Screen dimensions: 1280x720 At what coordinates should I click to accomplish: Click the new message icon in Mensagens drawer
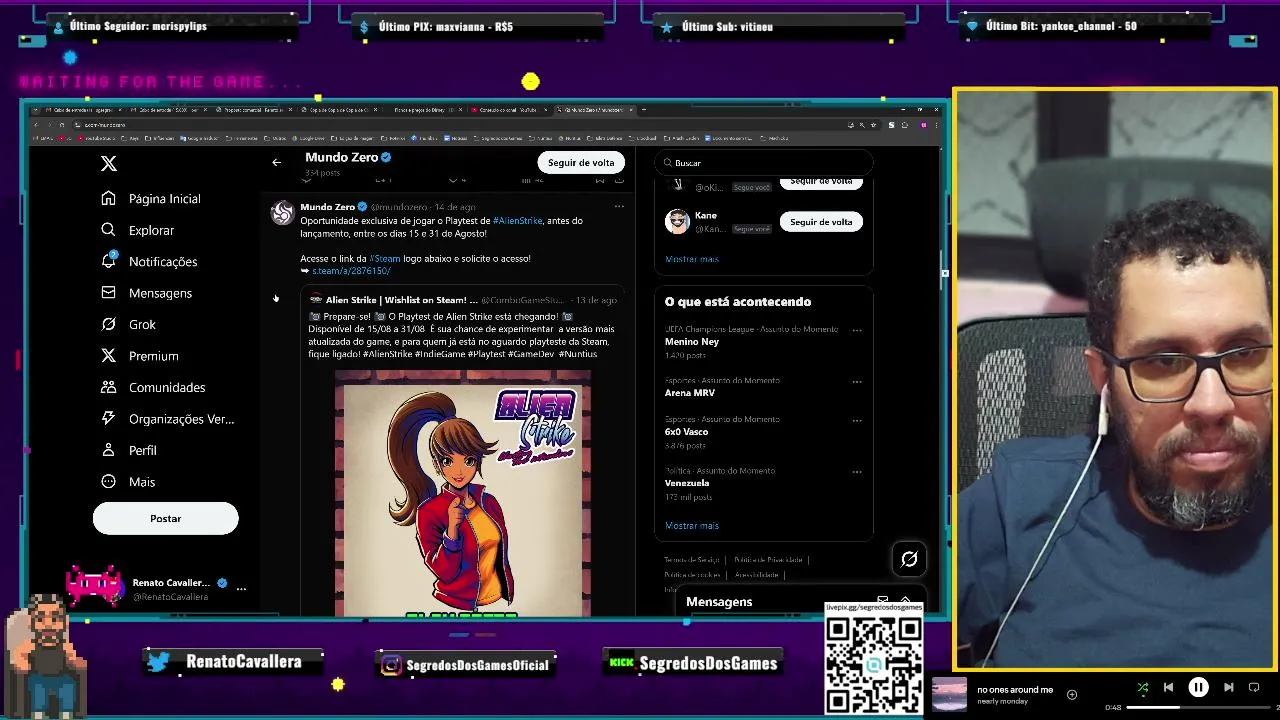coord(882,601)
